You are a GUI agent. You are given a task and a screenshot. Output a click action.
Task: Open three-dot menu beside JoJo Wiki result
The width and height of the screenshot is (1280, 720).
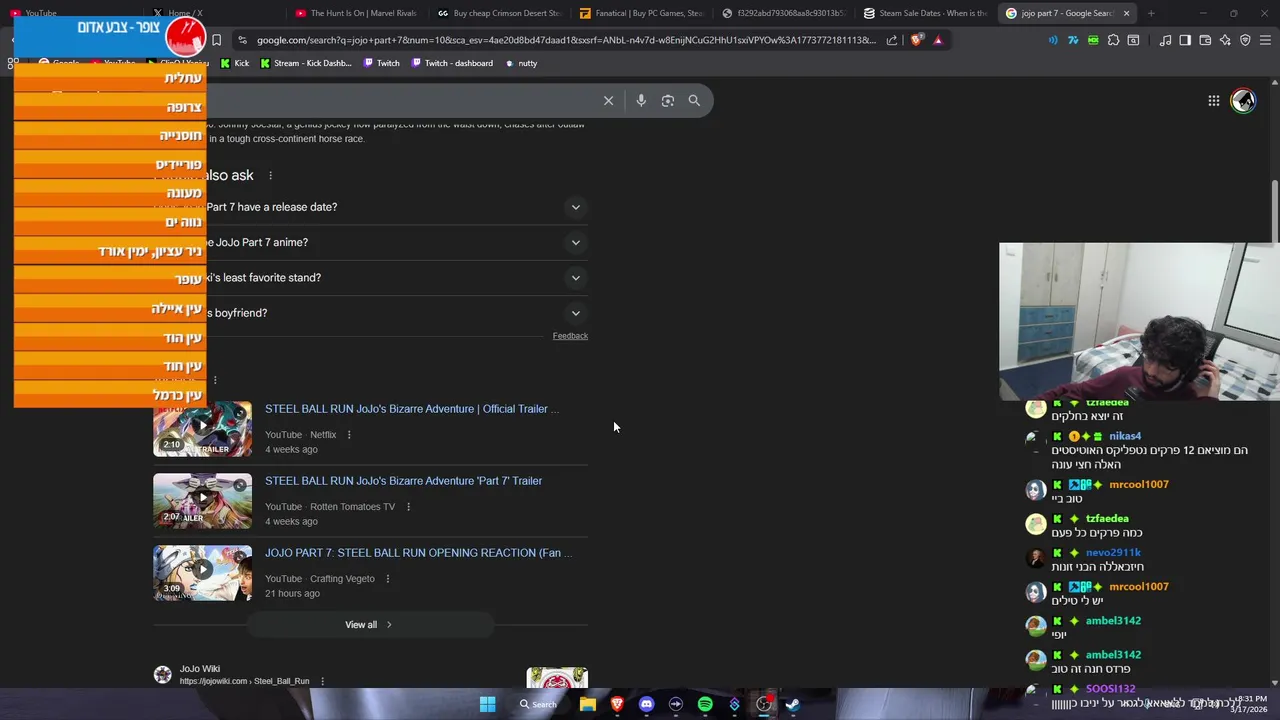322,681
